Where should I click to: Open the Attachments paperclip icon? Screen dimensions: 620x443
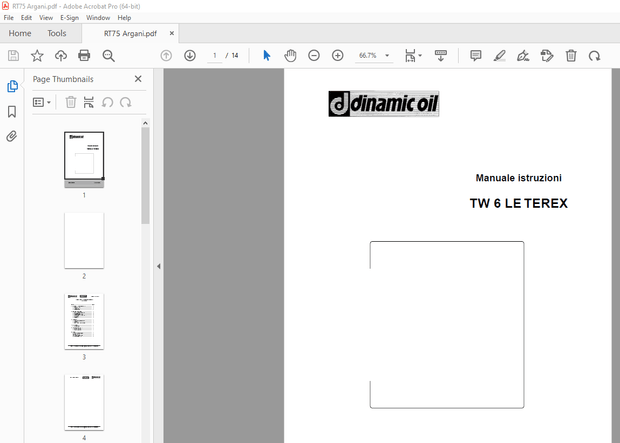(x=11, y=136)
